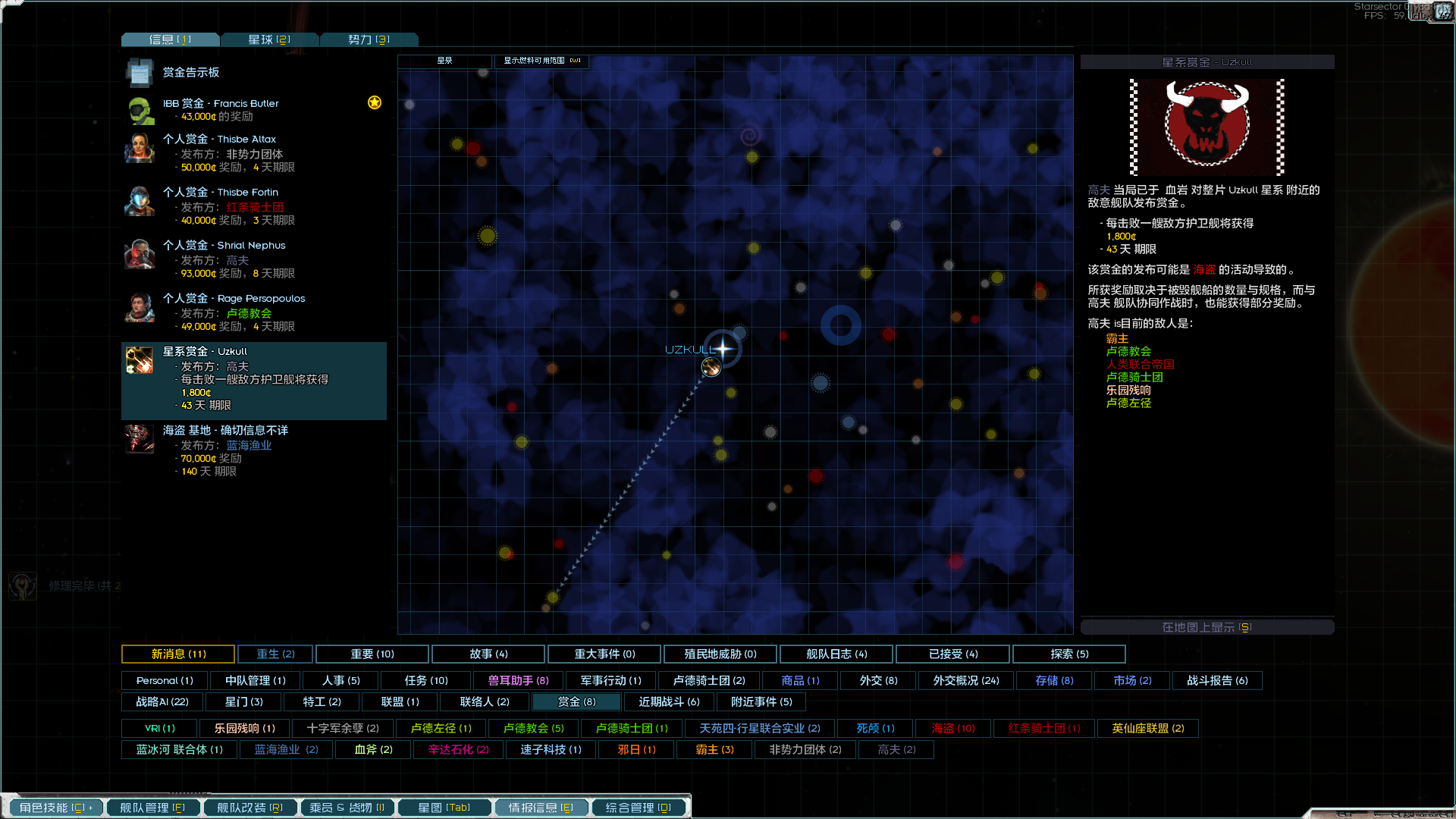Switch to the 星球 [2] tab

pos(269,39)
